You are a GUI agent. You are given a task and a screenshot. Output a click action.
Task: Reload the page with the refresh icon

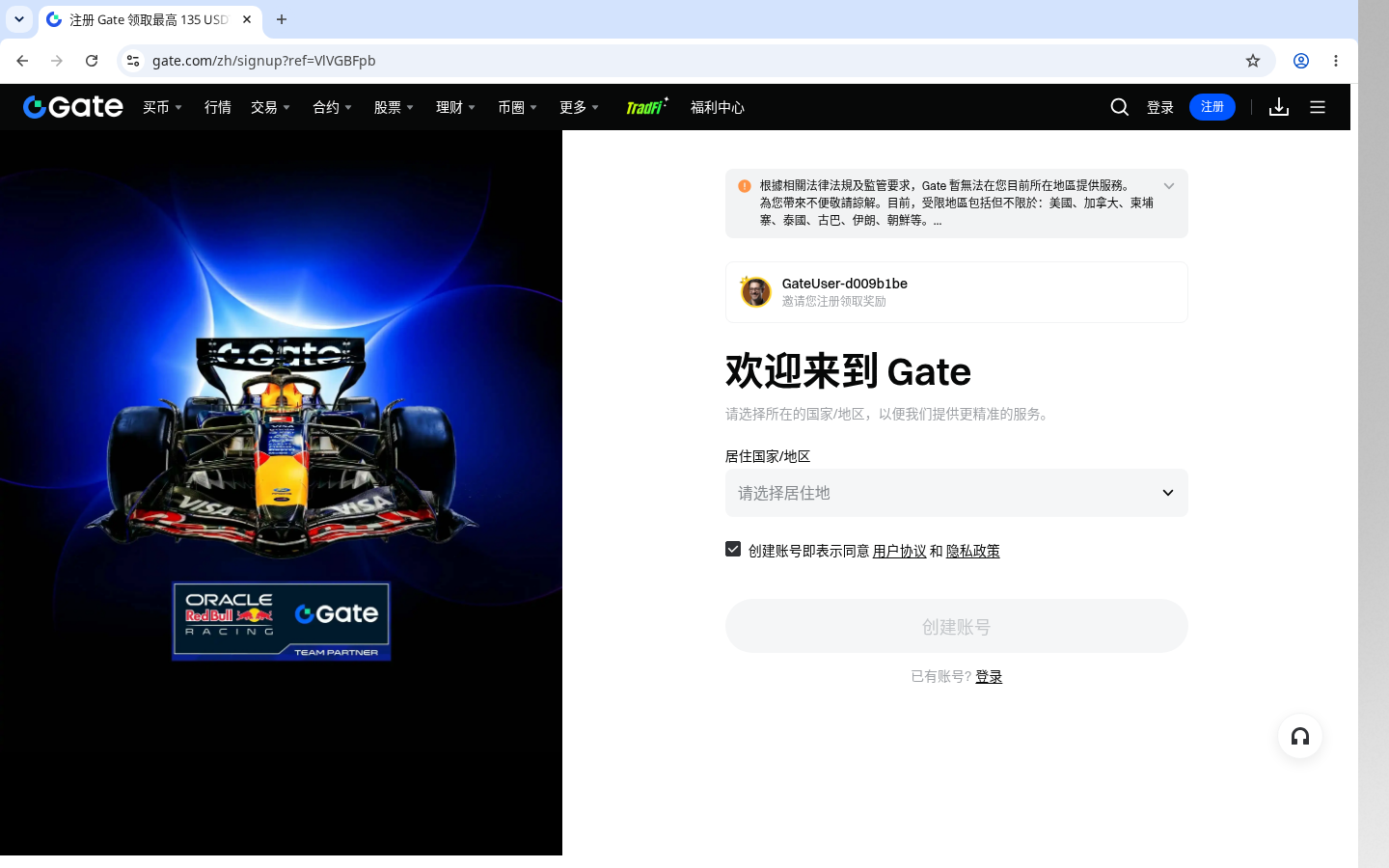coord(92,61)
